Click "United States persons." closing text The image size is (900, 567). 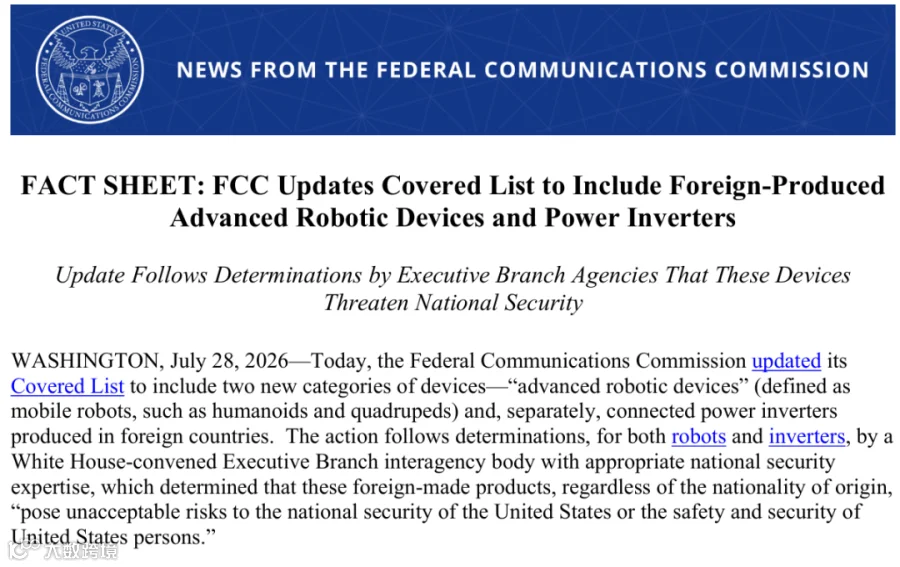[113, 538]
